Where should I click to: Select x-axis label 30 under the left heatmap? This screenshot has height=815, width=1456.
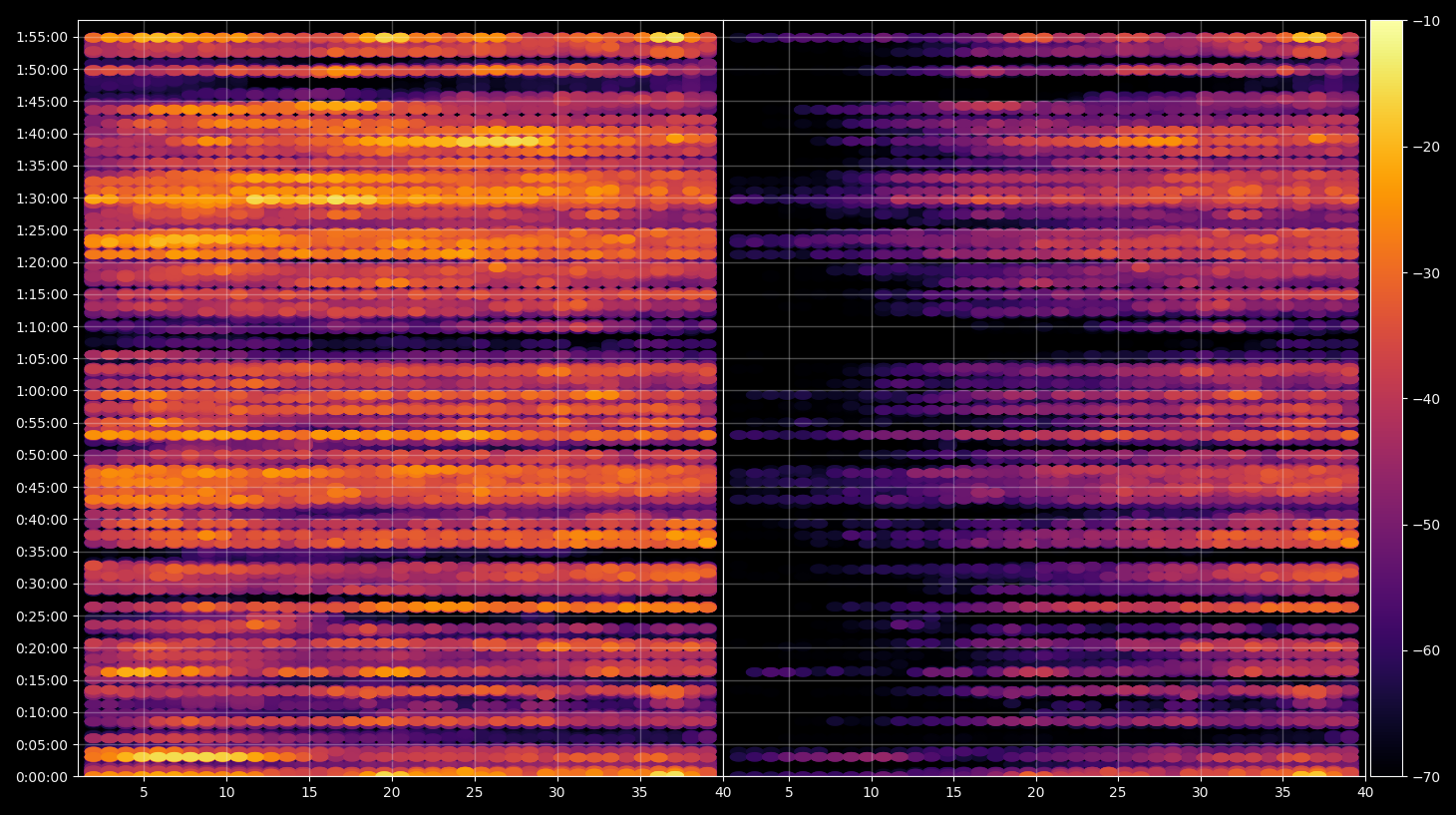coord(556,792)
